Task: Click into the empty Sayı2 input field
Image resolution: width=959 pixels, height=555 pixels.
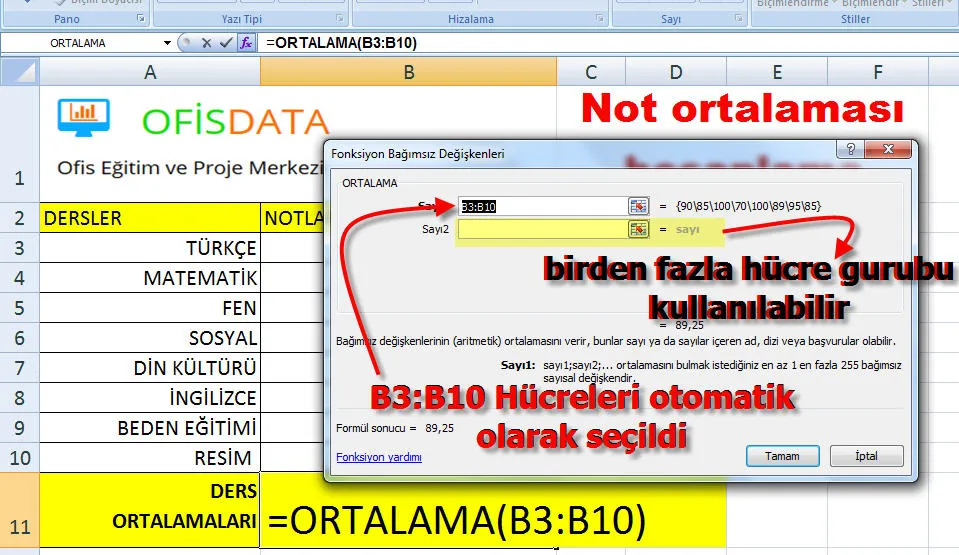Action: point(540,229)
